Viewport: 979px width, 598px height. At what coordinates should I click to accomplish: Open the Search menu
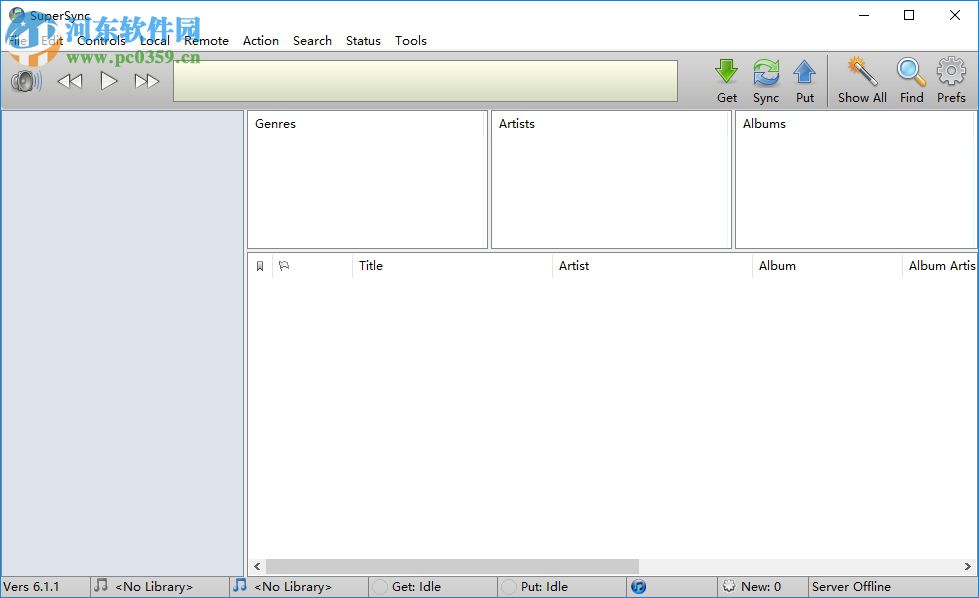click(x=312, y=41)
